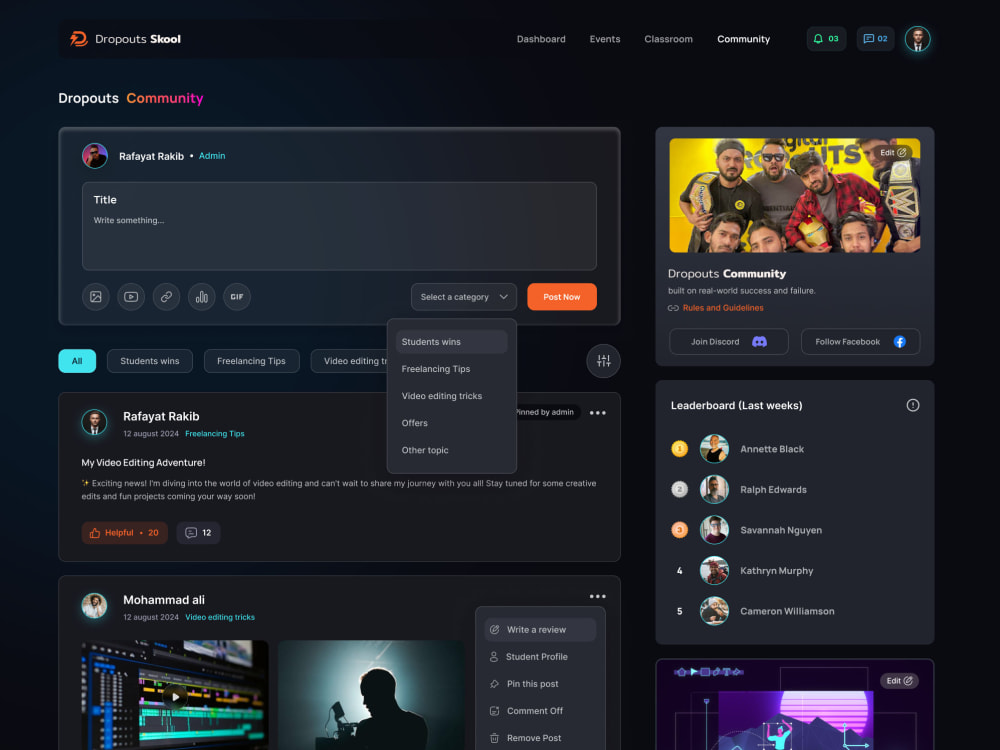Choose Students wins in category dropdown

[x=452, y=342]
